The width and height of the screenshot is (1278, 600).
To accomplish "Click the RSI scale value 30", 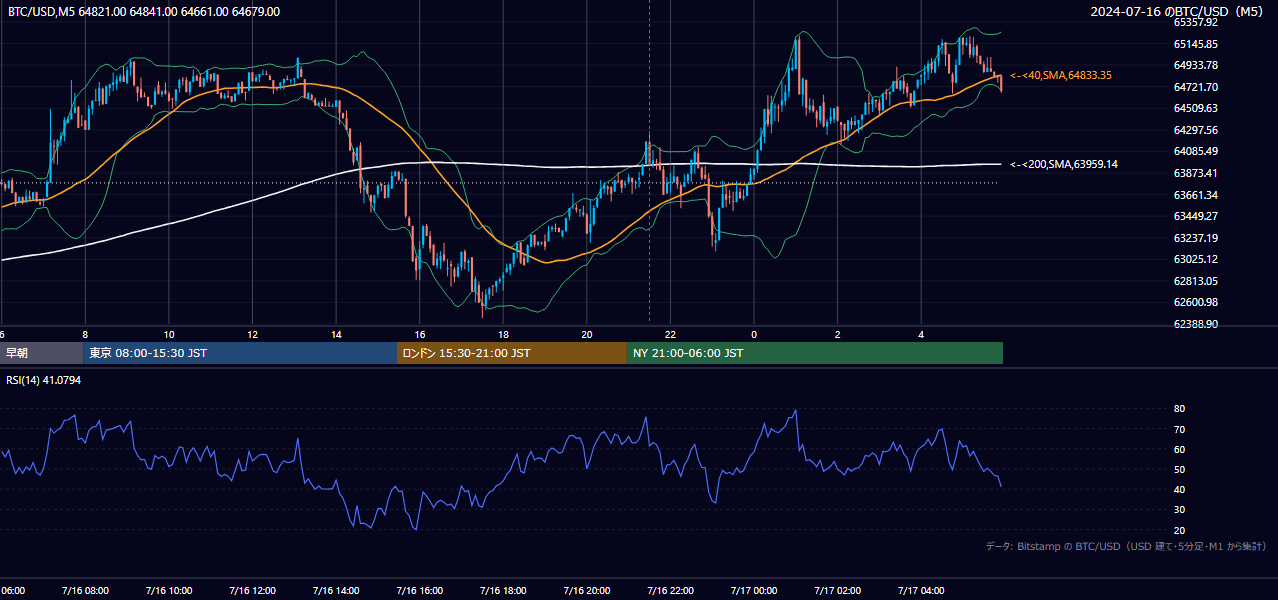I will [x=1179, y=510].
